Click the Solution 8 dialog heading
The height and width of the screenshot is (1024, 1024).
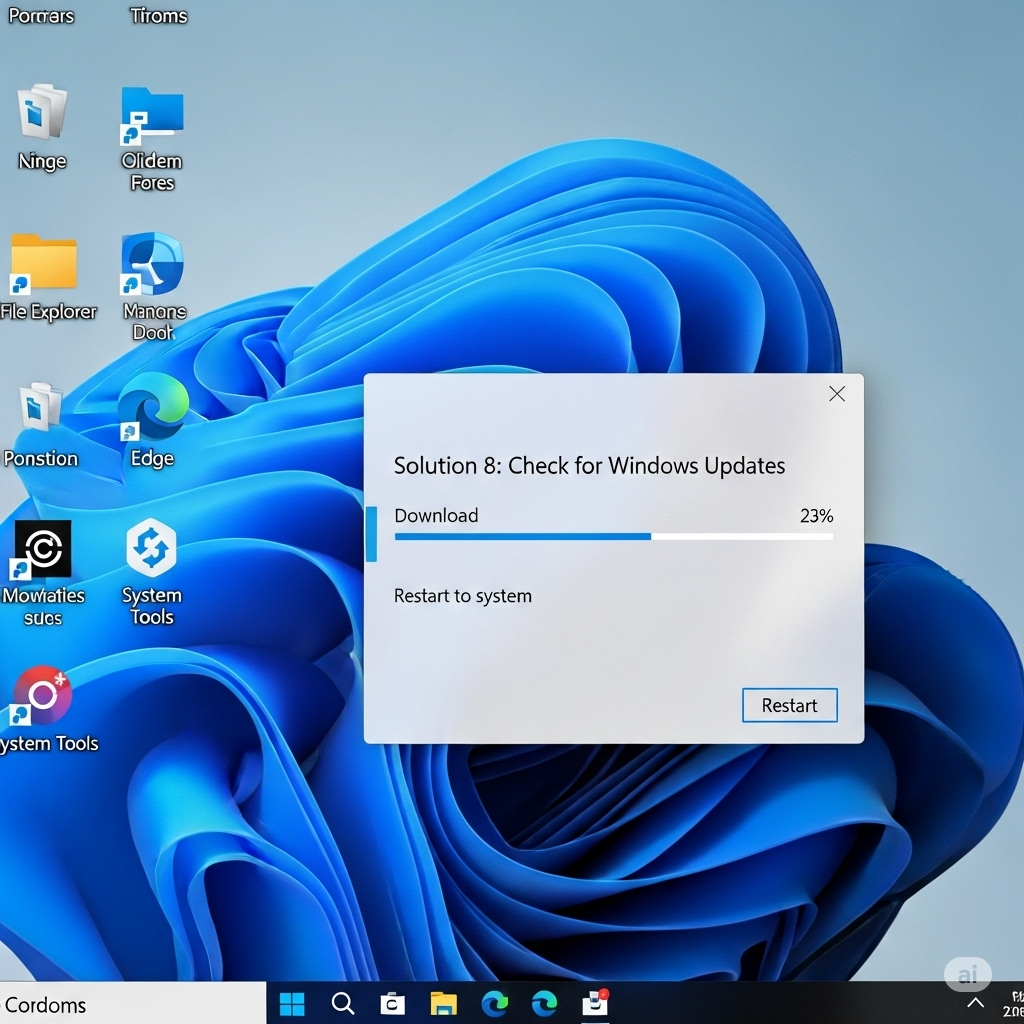pyautogui.click(x=589, y=466)
